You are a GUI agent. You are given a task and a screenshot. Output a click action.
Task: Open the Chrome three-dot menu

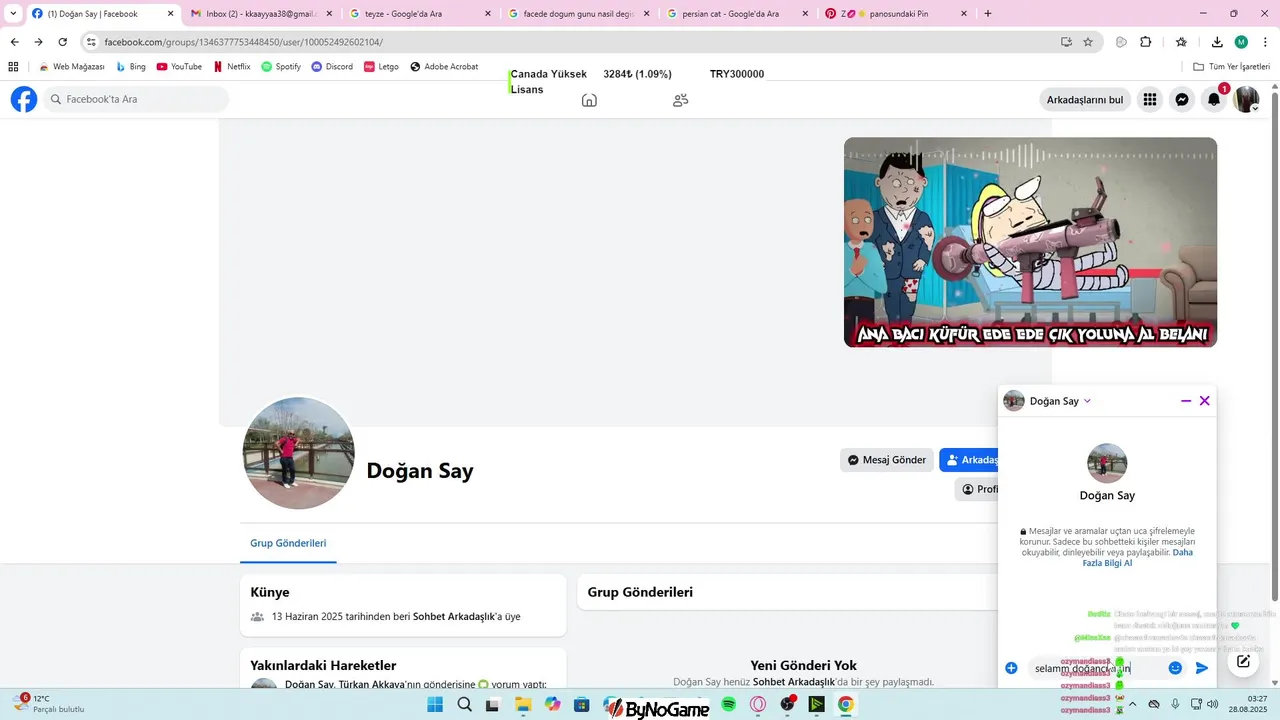tap(1264, 42)
